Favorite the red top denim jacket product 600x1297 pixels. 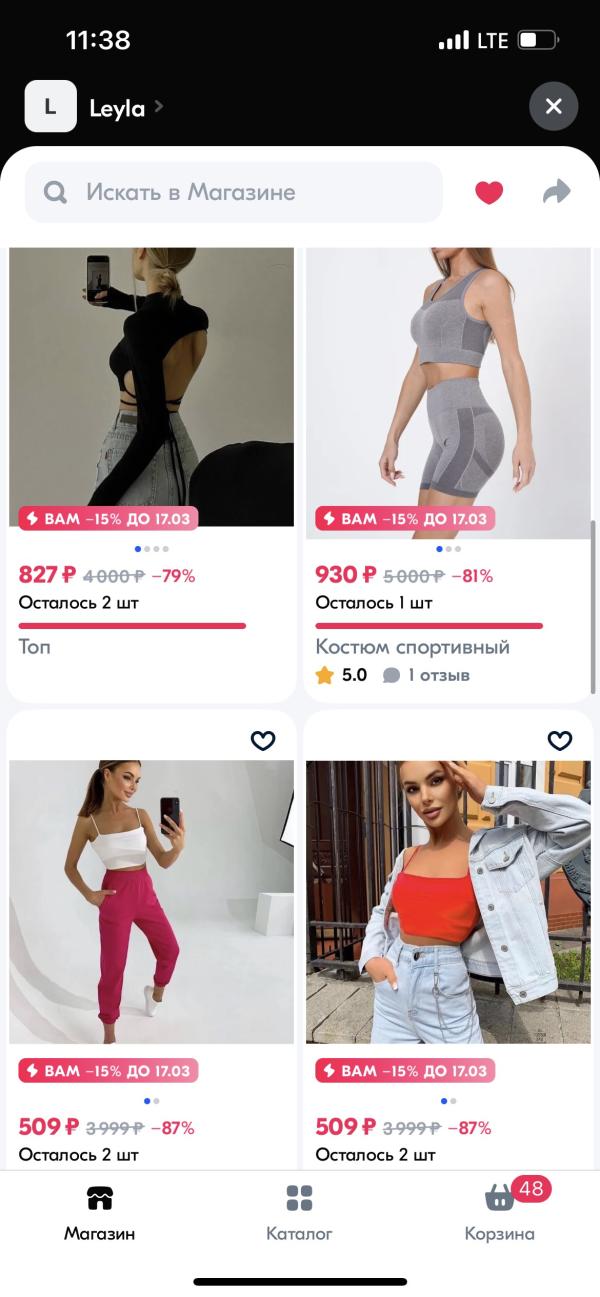tap(560, 740)
